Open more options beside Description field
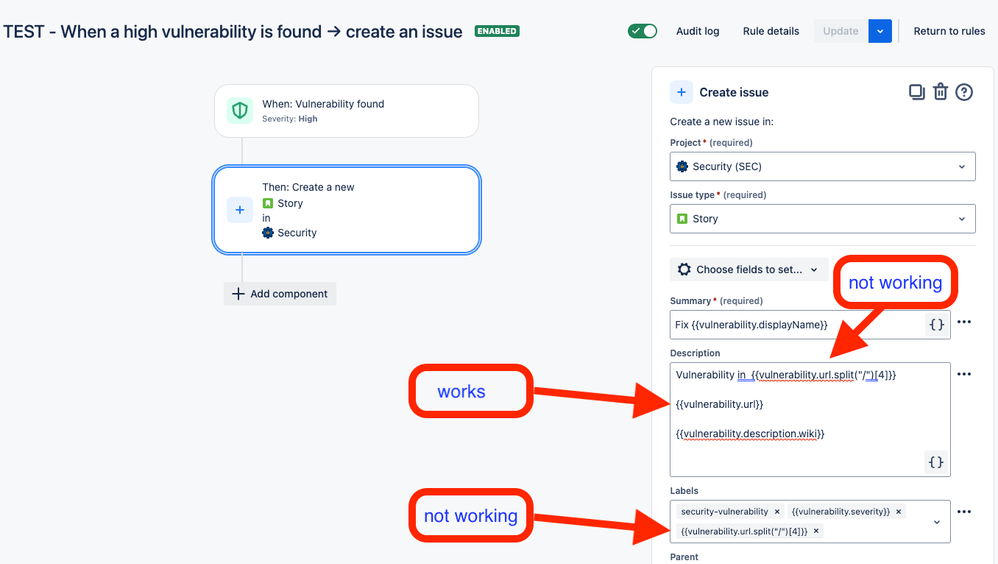 coord(964,374)
